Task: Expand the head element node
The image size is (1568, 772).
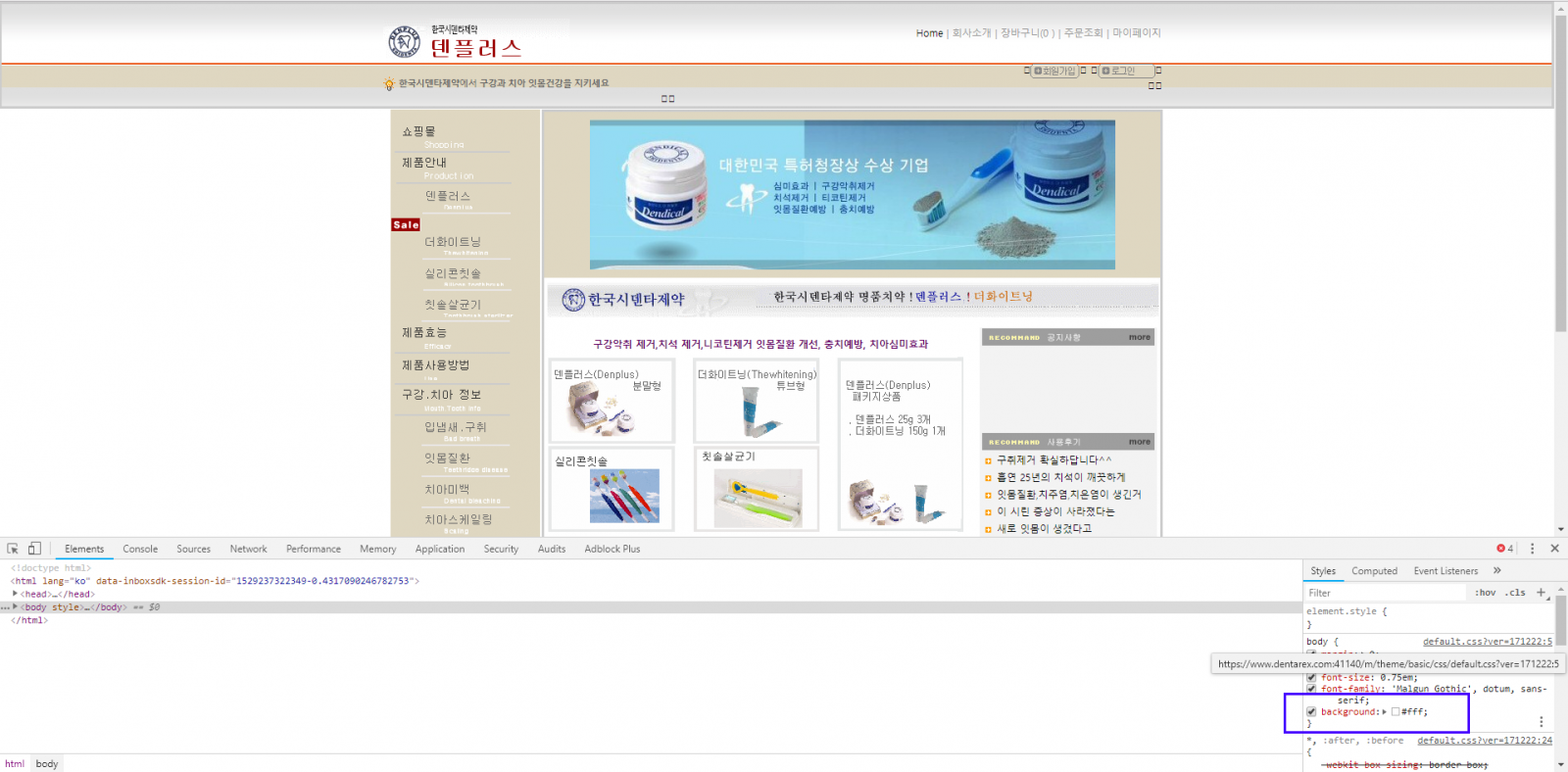Action: click(15, 594)
